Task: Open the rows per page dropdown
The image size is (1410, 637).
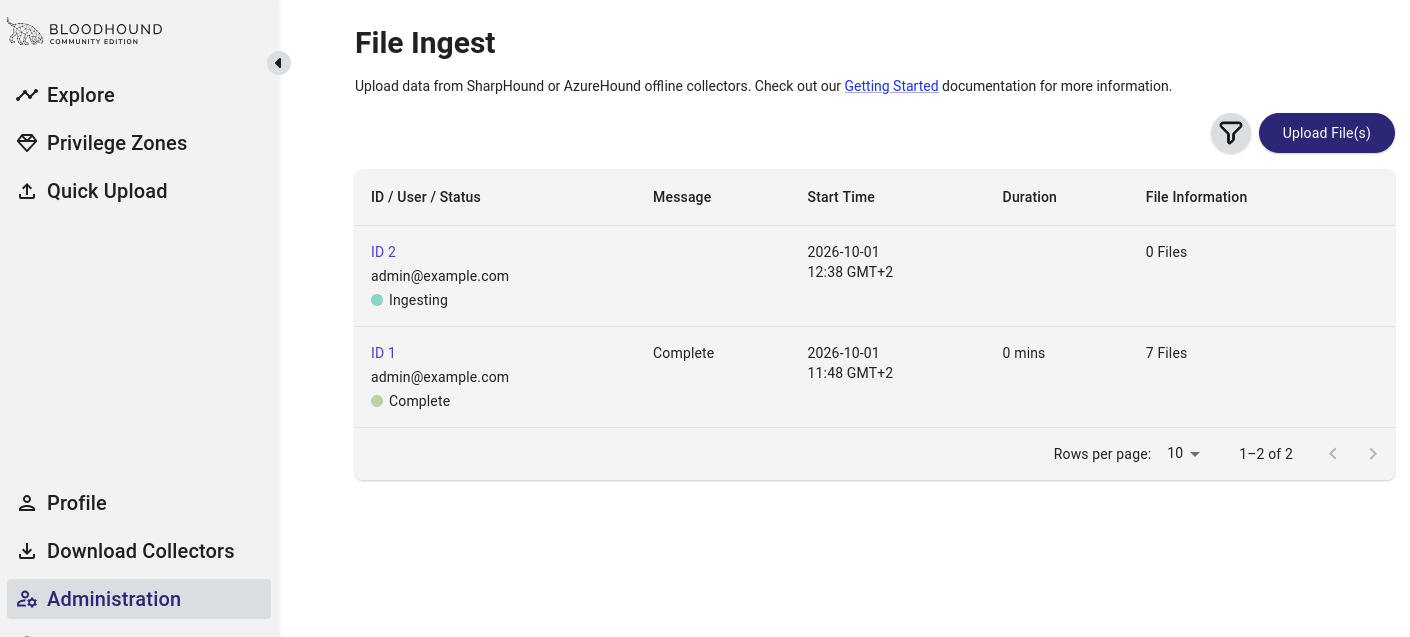Action: 1184,454
